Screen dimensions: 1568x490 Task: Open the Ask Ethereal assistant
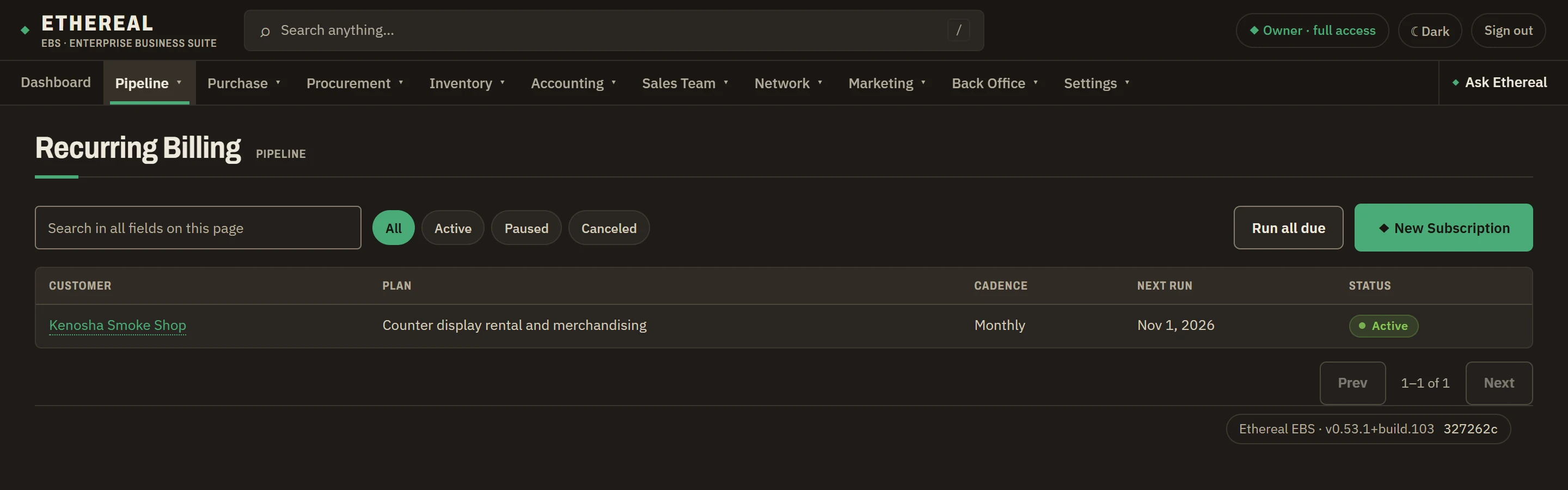pos(1499,82)
